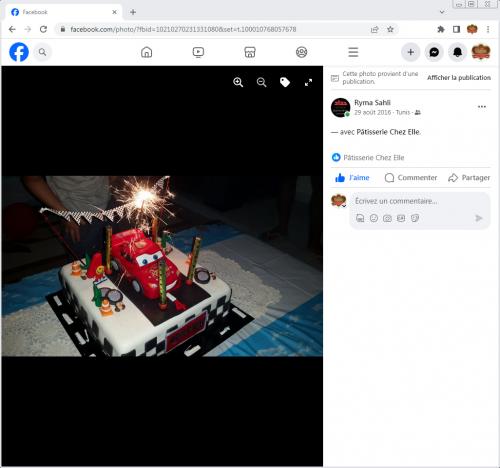Click the J'aime like button
500x468 pixels.
(x=352, y=178)
